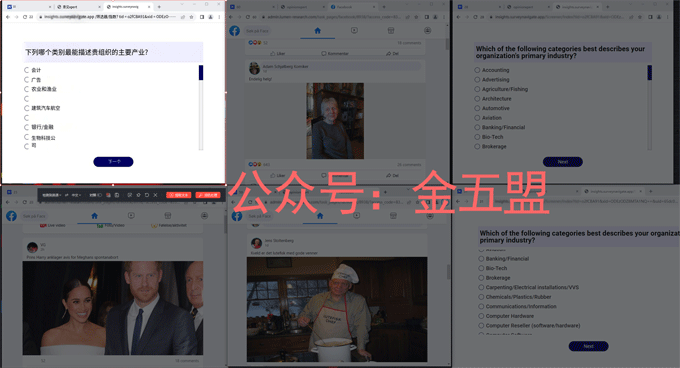Open Facebook Home in Adam Schjølberg post window
Image resolution: width=680 pixels, height=368 pixels.
[x=317, y=31]
